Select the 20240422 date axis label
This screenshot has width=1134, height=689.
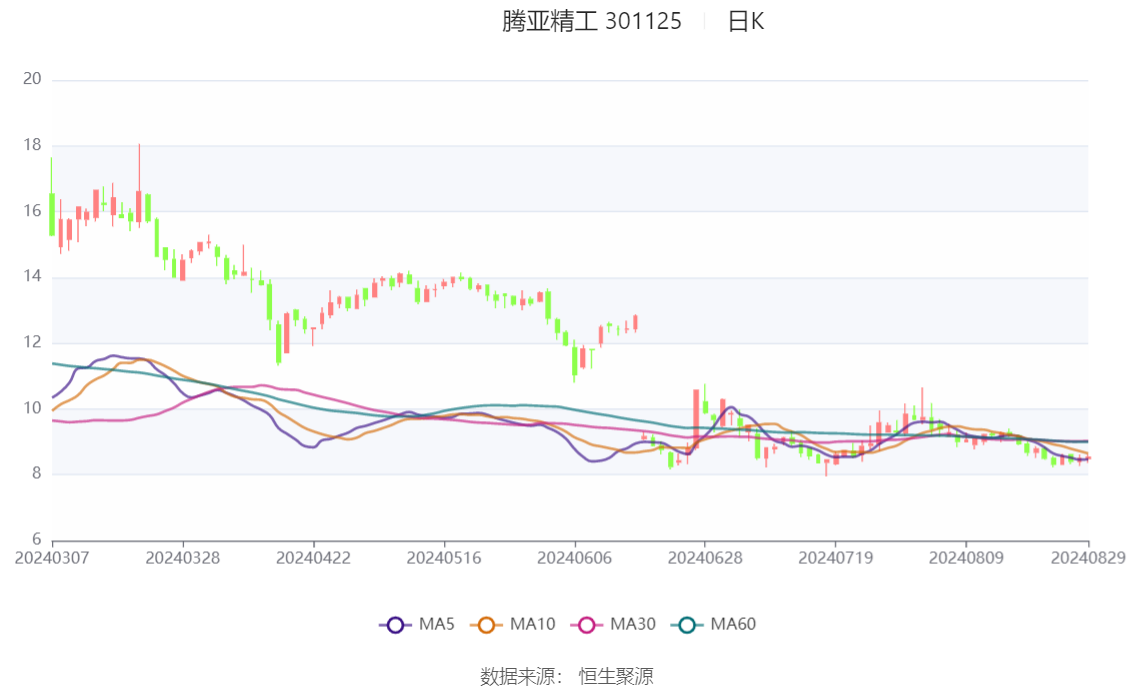click(x=313, y=558)
